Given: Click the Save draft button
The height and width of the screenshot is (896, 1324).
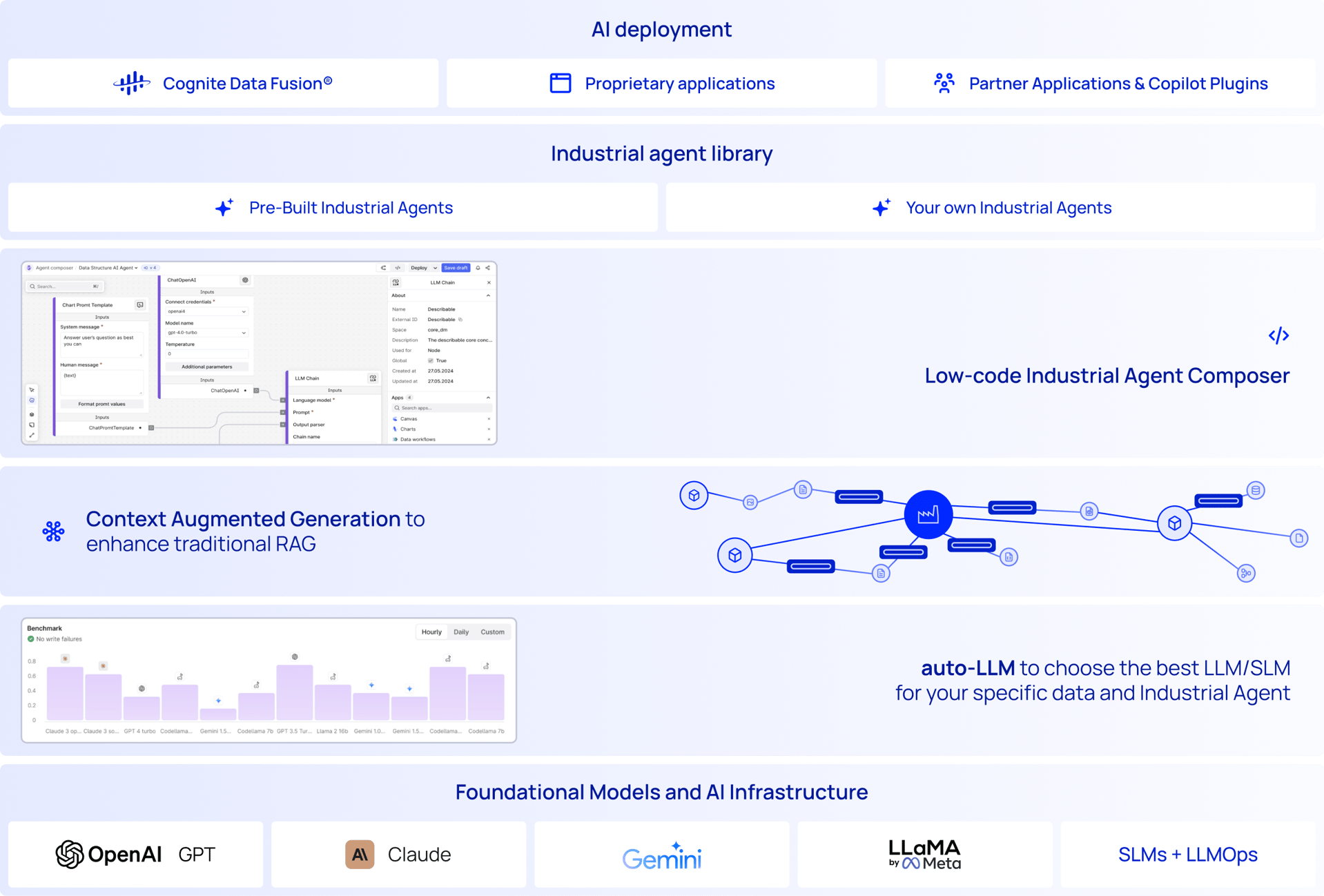Looking at the screenshot, I should pyautogui.click(x=456, y=268).
